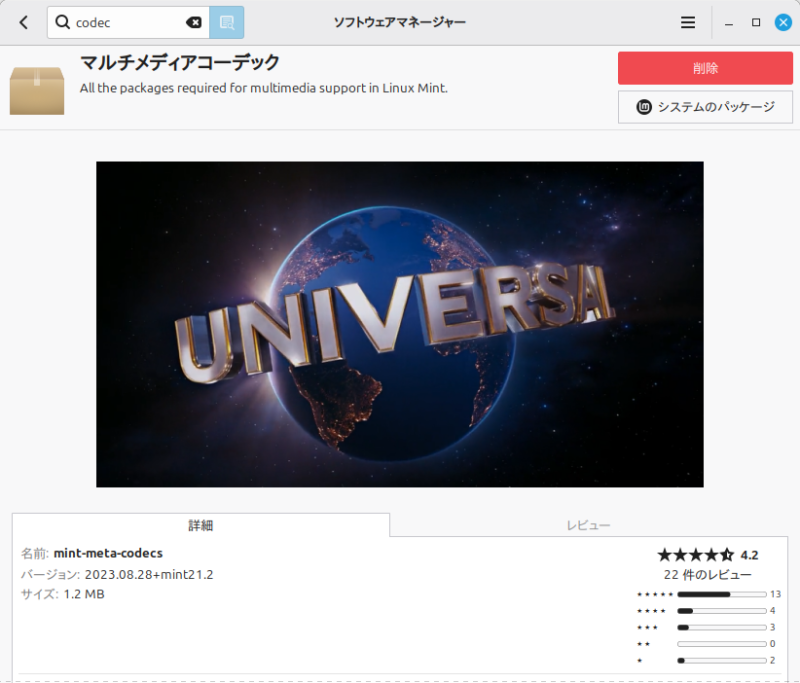Close the Software Manager window
The height and width of the screenshot is (683, 800).
pyautogui.click(x=783, y=22)
